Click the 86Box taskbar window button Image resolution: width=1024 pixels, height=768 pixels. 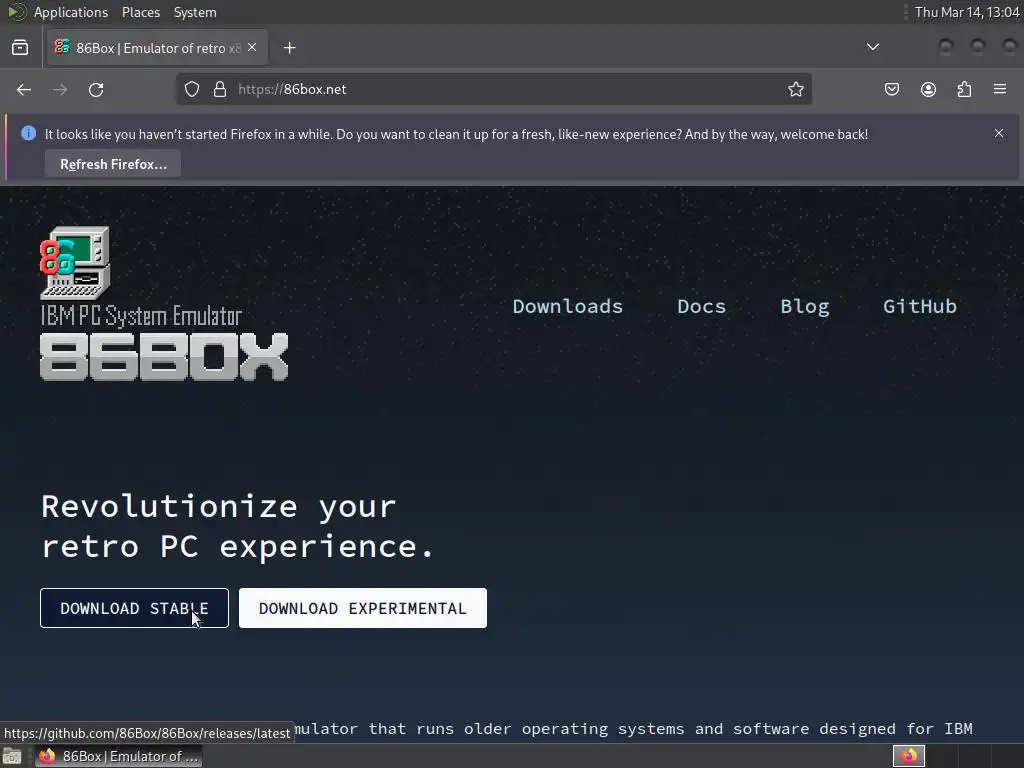tap(118, 756)
